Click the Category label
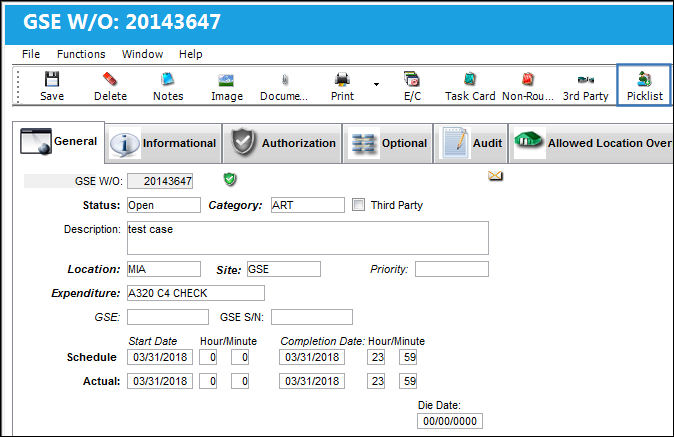The width and height of the screenshot is (674, 437). [235, 205]
